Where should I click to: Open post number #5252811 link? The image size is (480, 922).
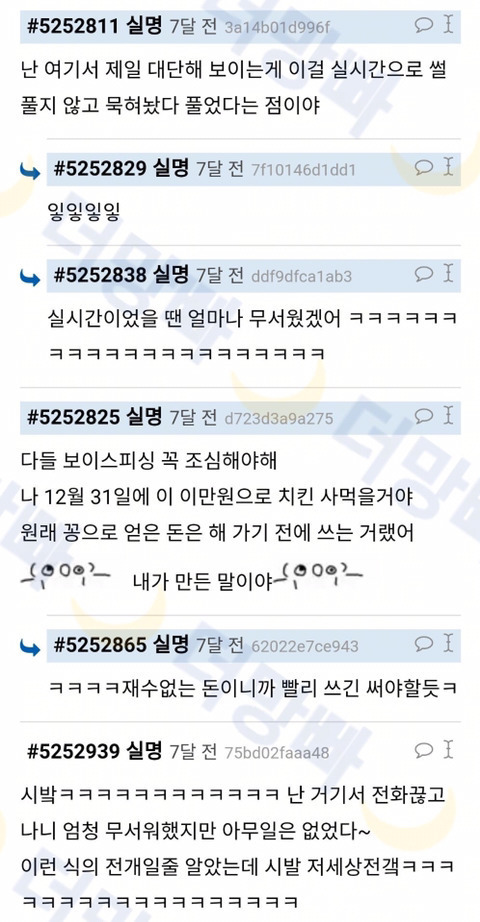74,26
